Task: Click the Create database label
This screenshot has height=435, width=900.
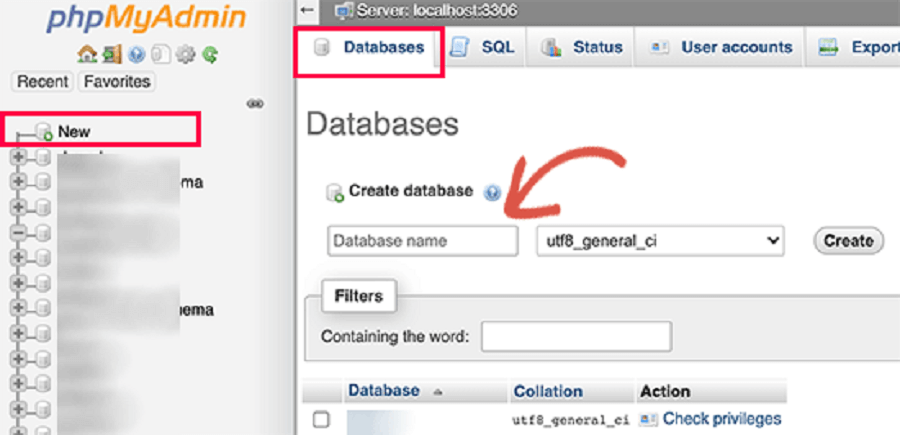Action: (411, 191)
